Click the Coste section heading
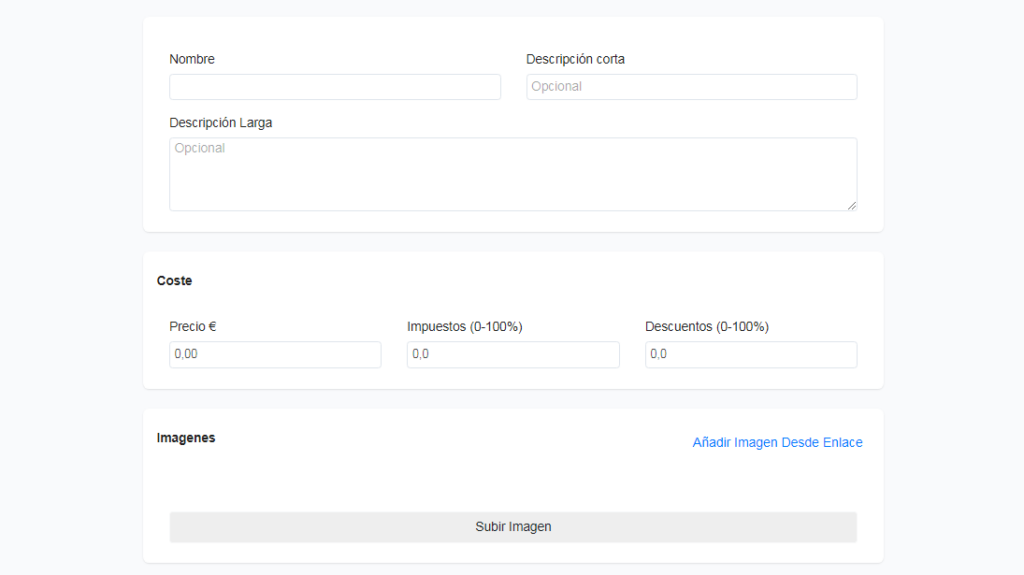The image size is (1024, 575). tap(174, 280)
